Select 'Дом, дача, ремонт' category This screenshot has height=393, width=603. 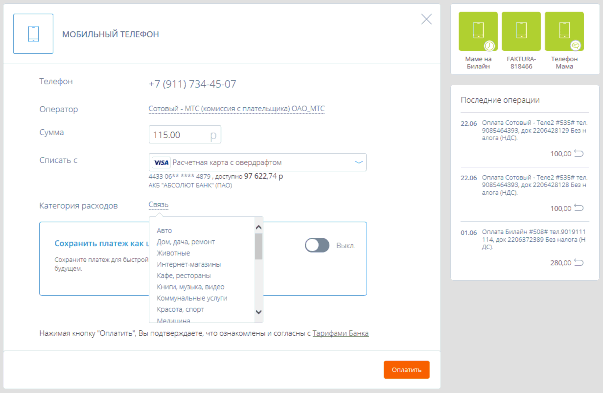pyautogui.click(x=186, y=242)
